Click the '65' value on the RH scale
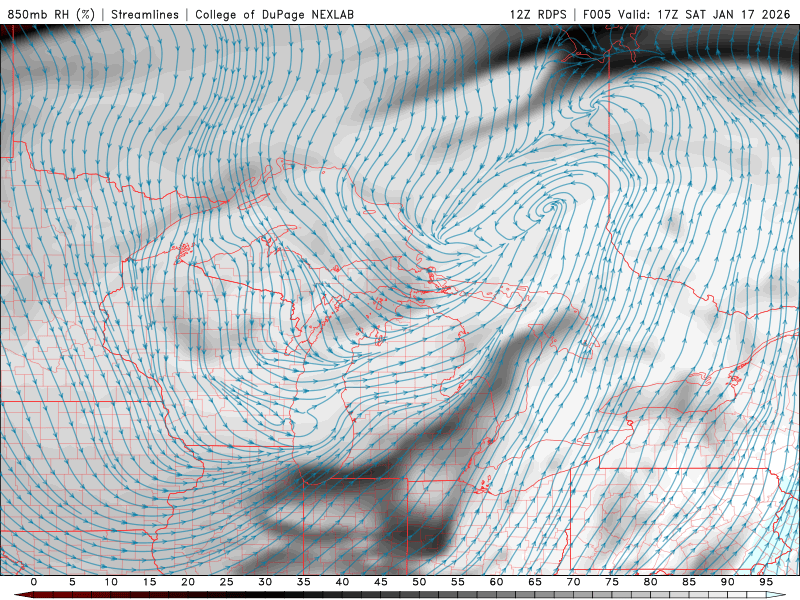Viewport: 800px width, 600px height. pyautogui.click(x=535, y=582)
